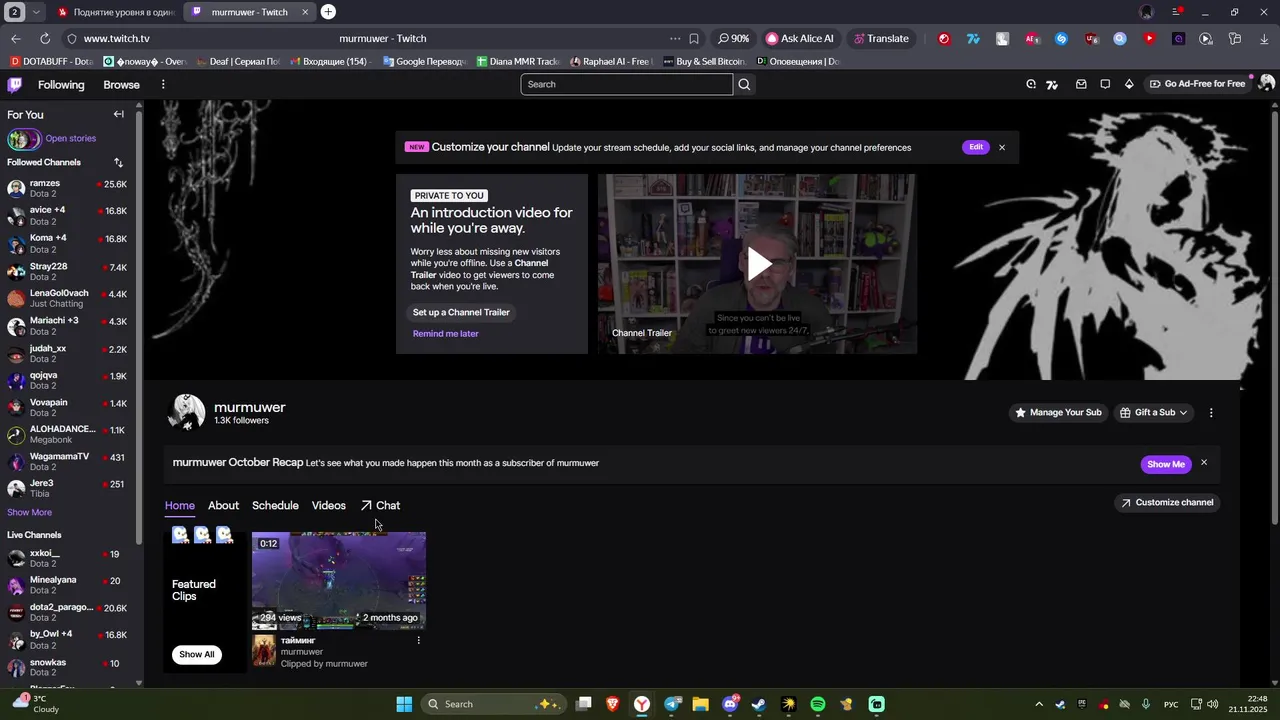The width and height of the screenshot is (1280, 720).
Task: Close the October Recap banner
Action: click(x=1204, y=463)
